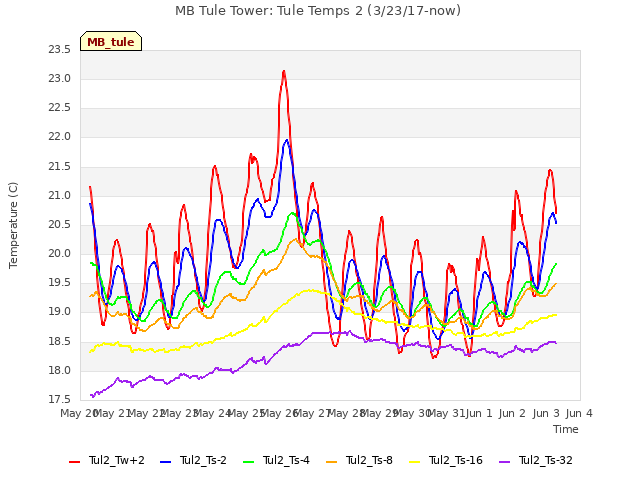Click the Jun 3 x-axis tick label
Screen dimensions: 640x480
click(x=546, y=413)
